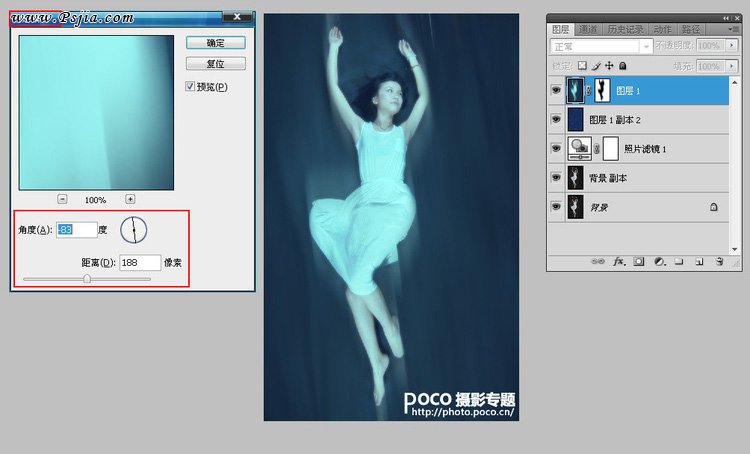This screenshot has width=750, height=454.
Task: Toggle visibility of 背景 副本 layer
Action: 556,177
